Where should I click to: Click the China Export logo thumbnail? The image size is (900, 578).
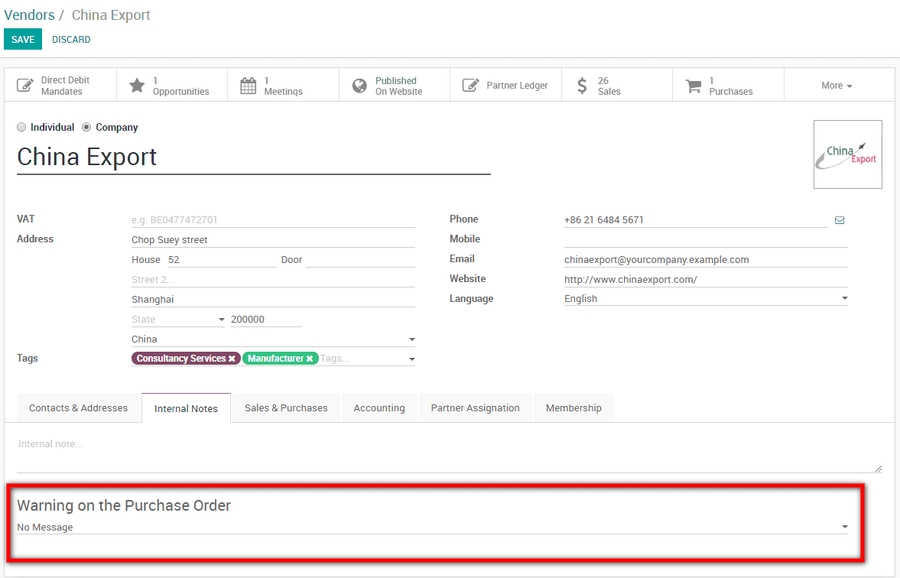[847, 154]
